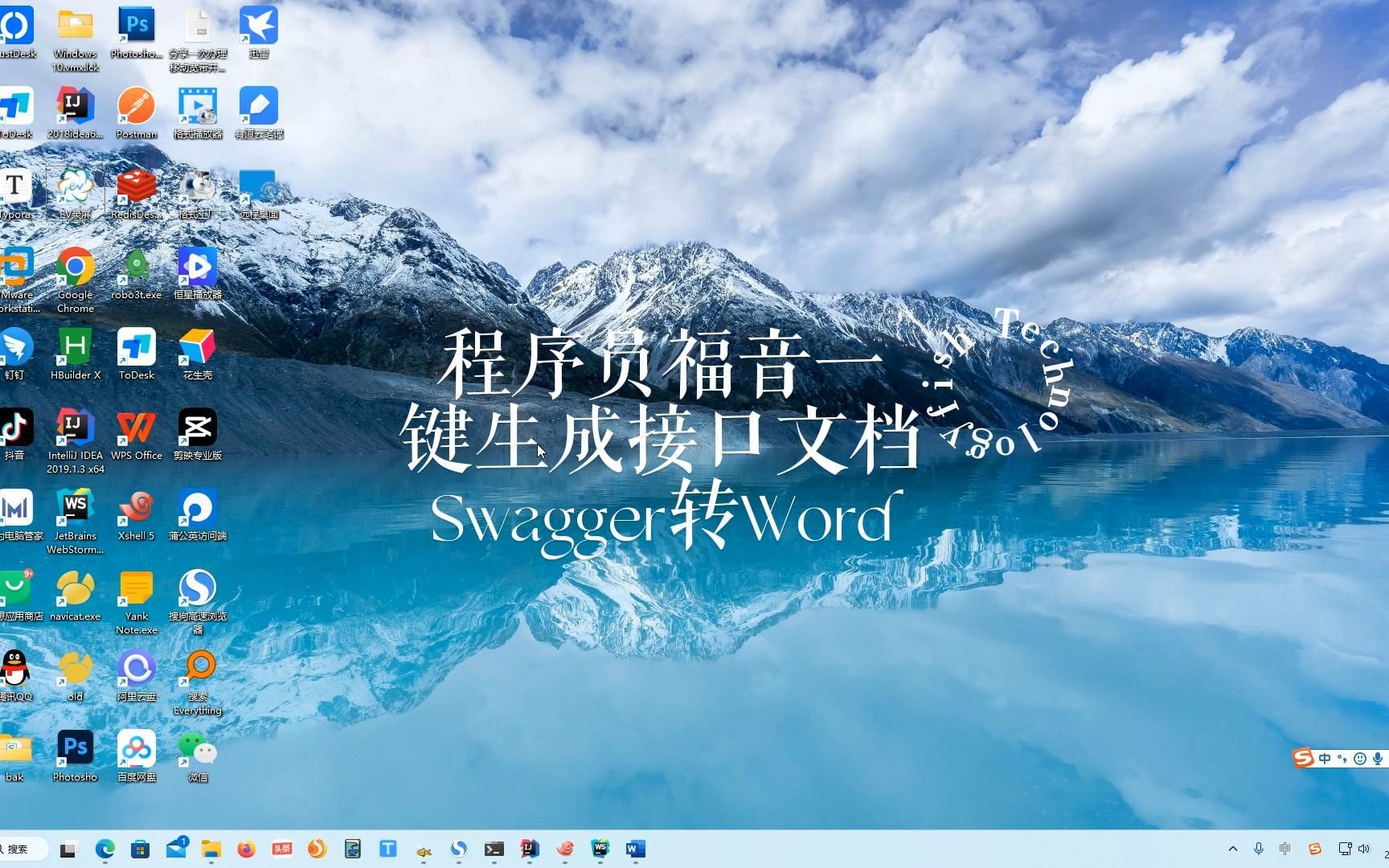Click the Sogou bar voice input microphone
The height and width of the screenshot is (868, 1389).
[1378, 759]
